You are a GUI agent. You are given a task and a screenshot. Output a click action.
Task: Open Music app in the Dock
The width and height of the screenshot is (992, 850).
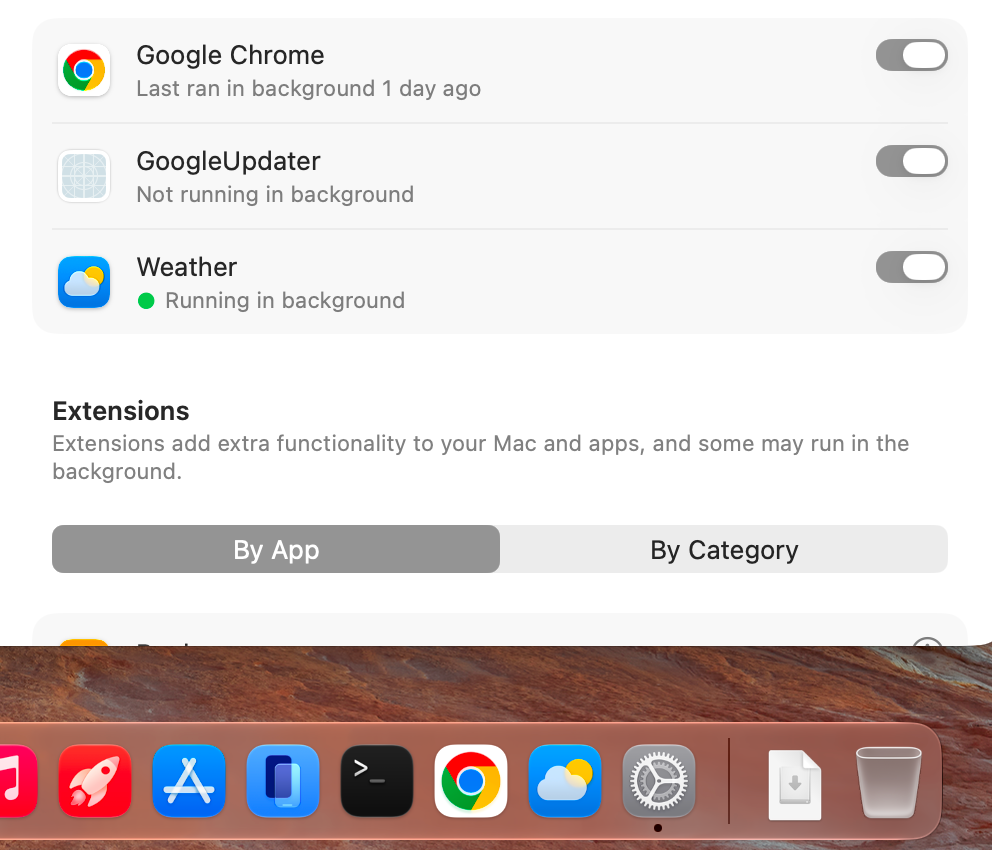point(16,781)
